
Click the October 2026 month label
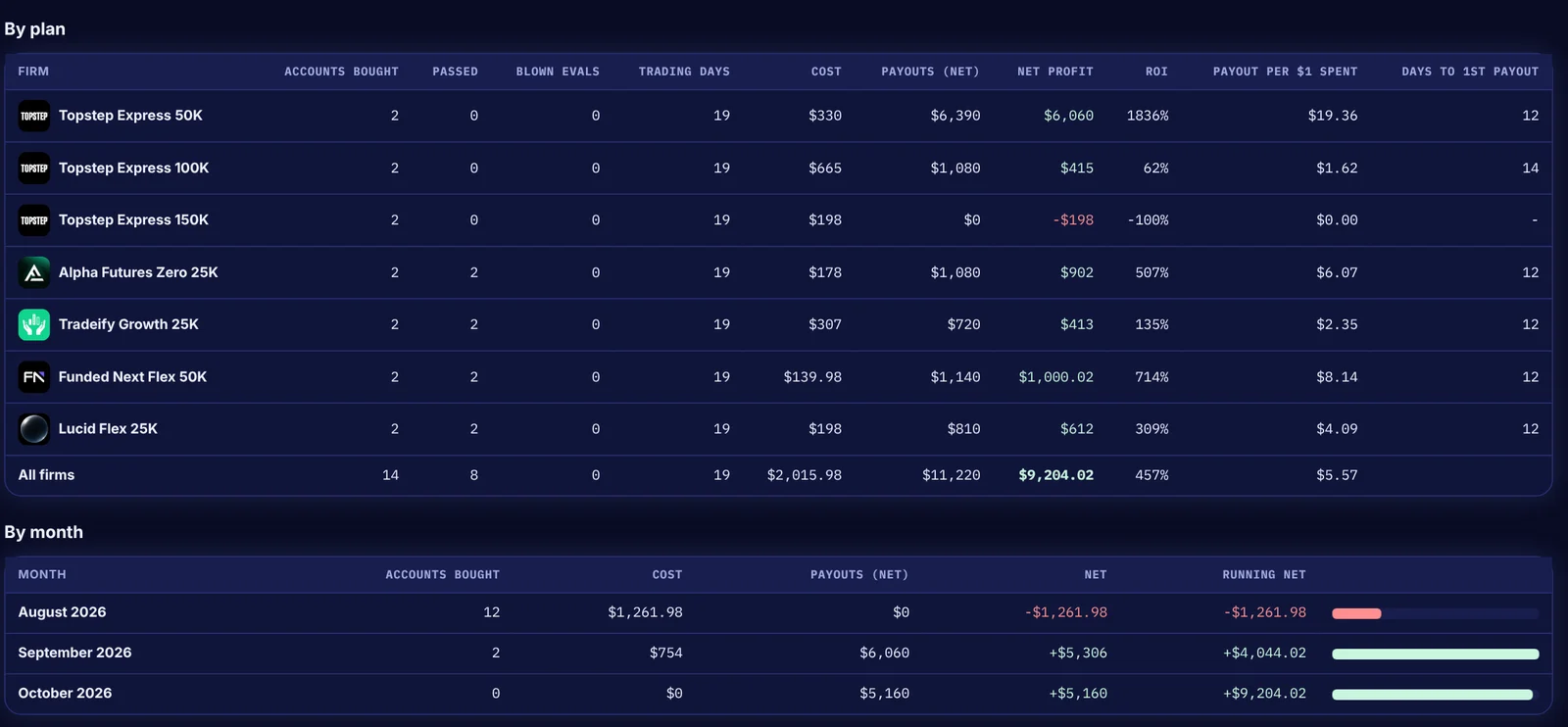click(65, 694)
